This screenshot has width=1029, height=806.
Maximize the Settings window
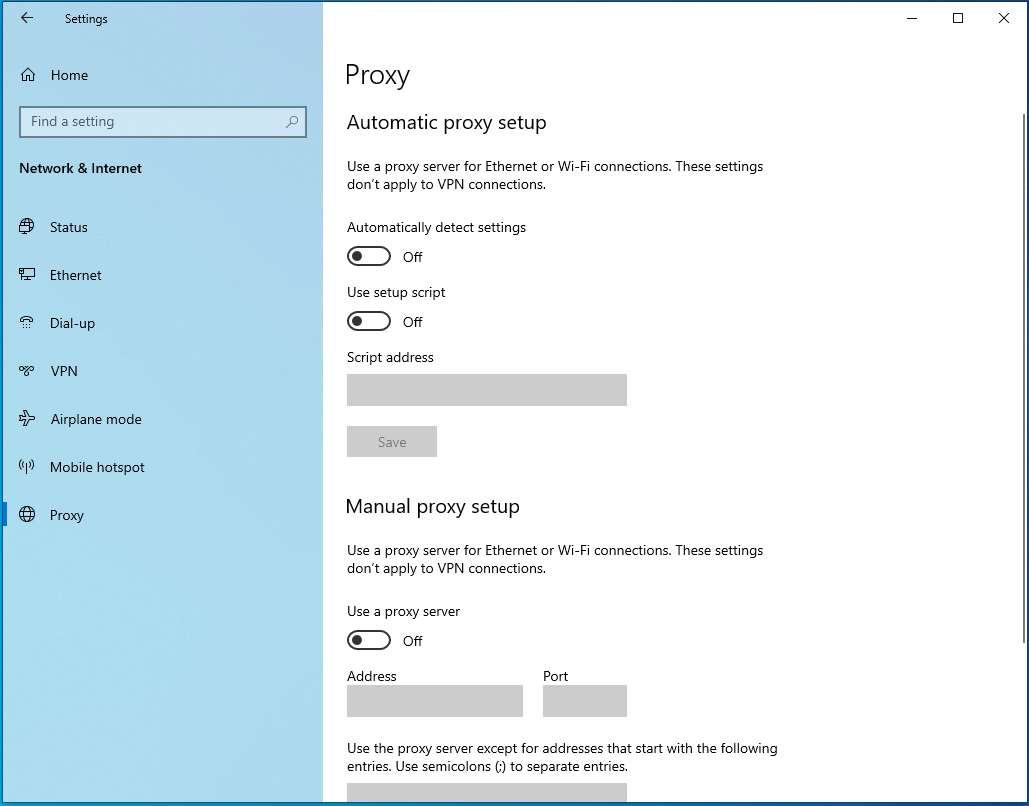coord(957,18)
